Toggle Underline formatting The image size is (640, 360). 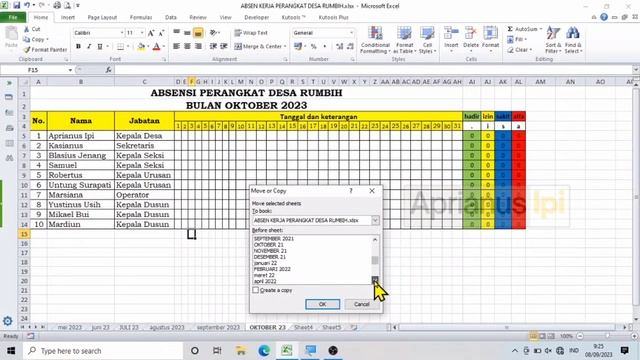pyautogui.click(x=100, y=47)
